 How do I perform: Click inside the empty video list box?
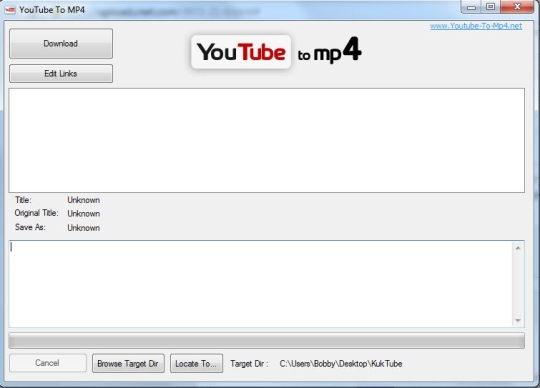[x=267, y=140]
